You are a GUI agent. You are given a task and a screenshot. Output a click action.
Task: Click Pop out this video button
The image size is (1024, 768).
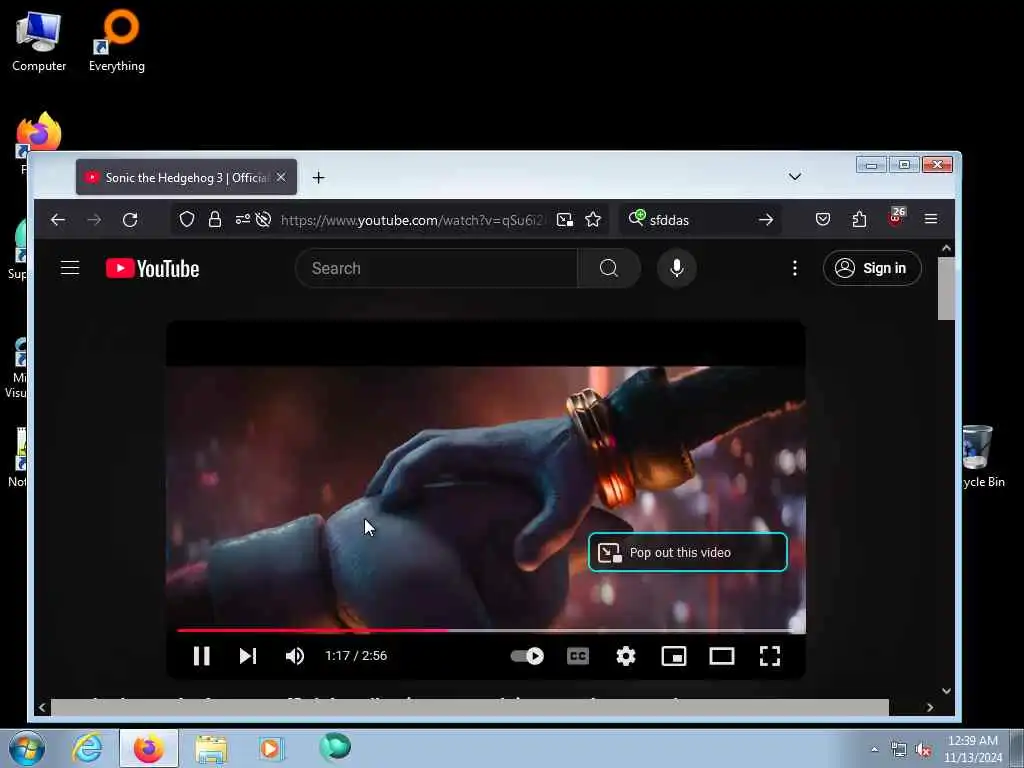[688, 552]
